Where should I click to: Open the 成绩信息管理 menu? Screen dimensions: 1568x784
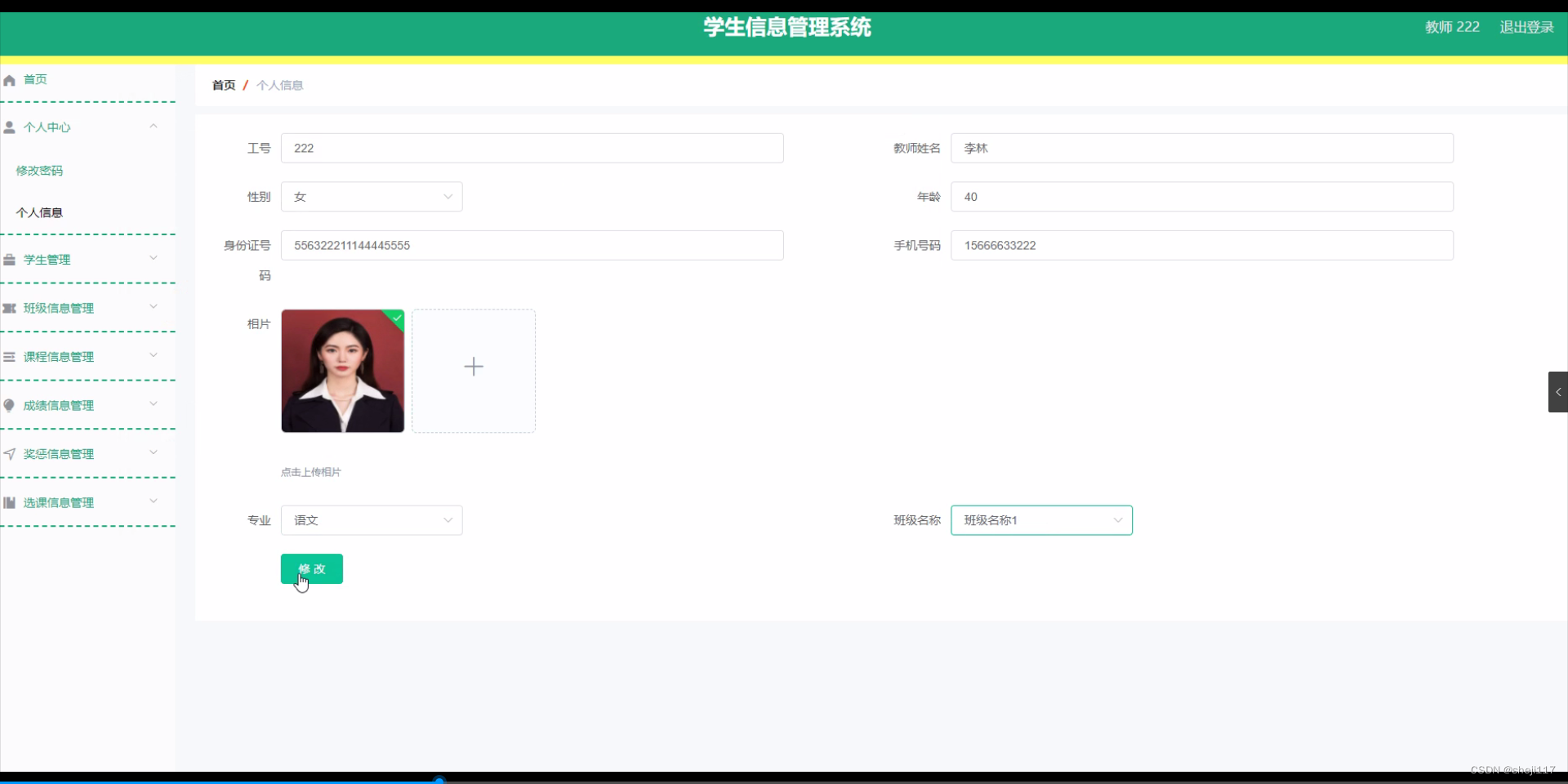click(x=59, y=405)
